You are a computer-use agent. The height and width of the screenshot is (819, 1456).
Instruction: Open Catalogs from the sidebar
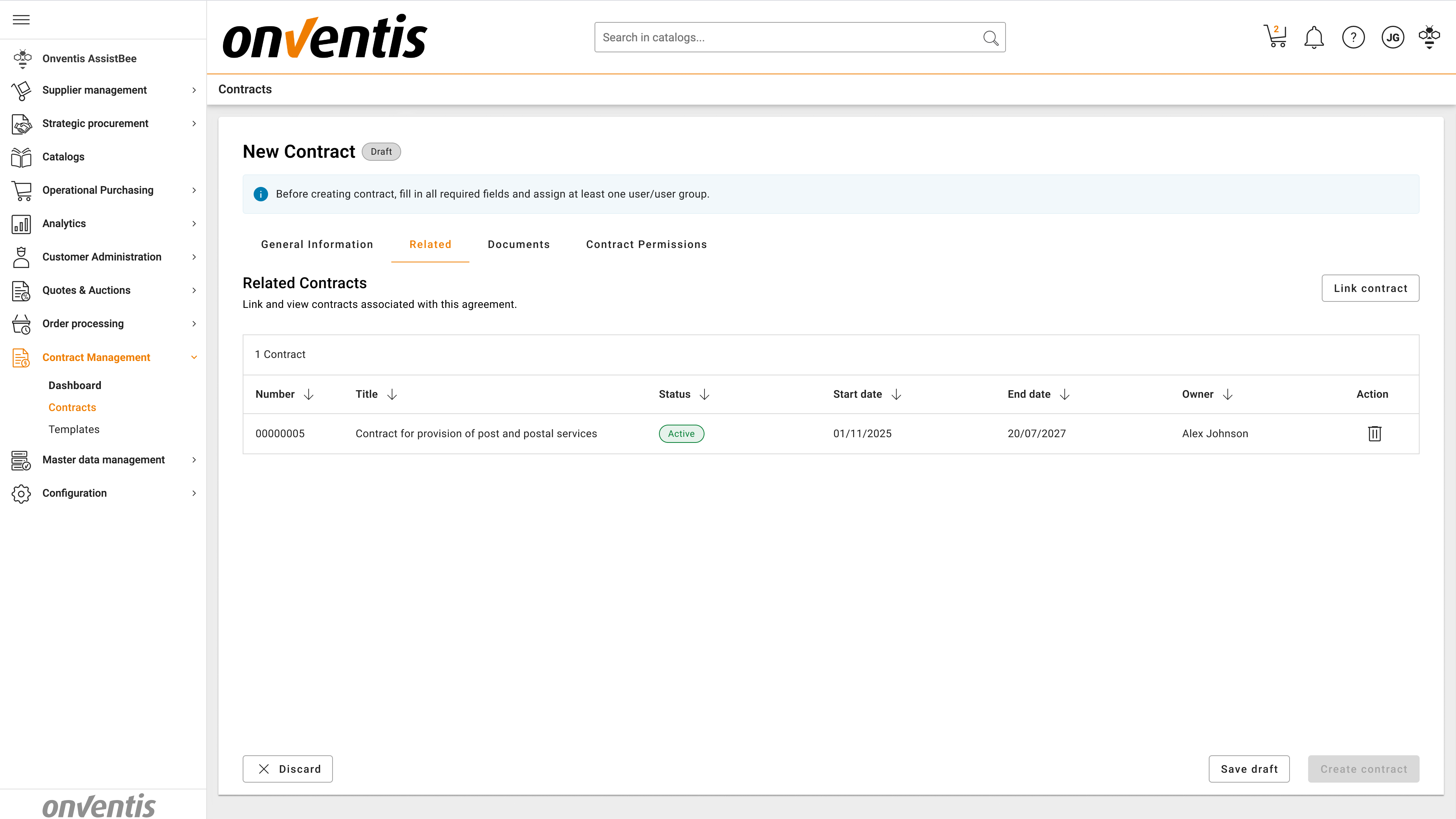[x=63, y=157]
